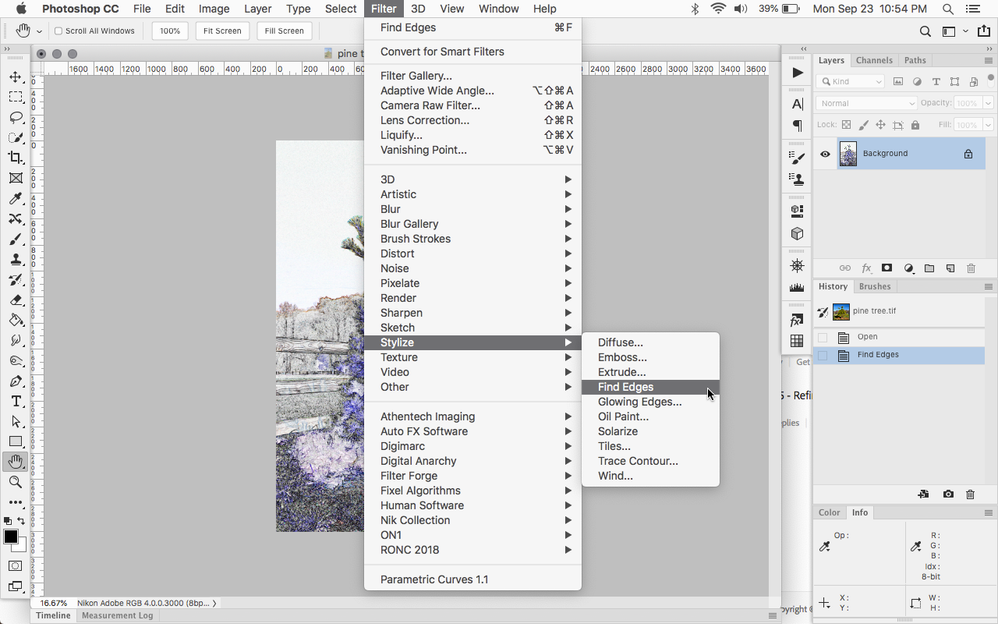998x624 pixels.
Task: Open the Fill dropdown arrow
Action: [988, 125]
